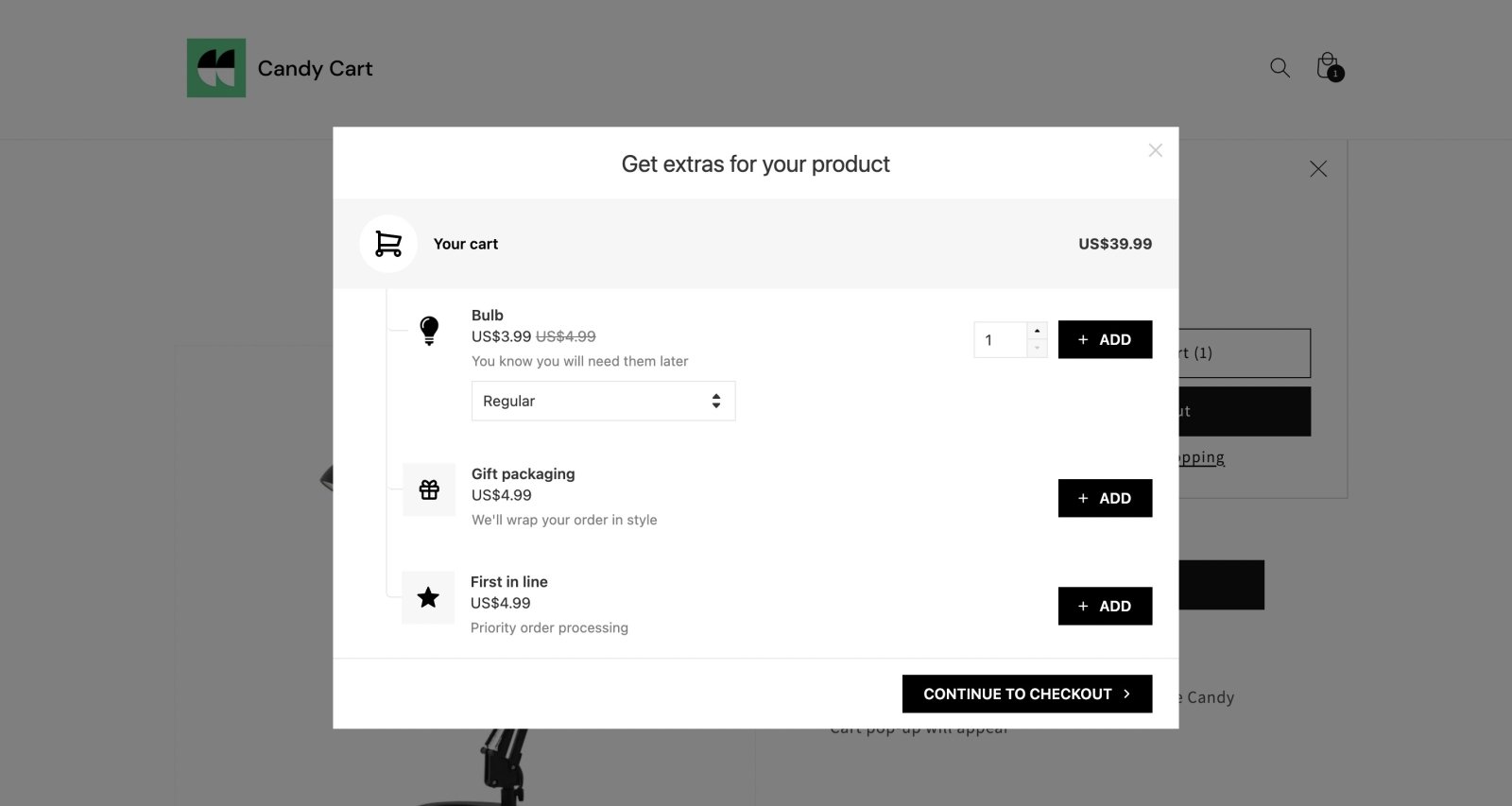Viewport: 1512px width, 806px height.
Task: Select the star icon for First in line
Action: tap(429, 597)
